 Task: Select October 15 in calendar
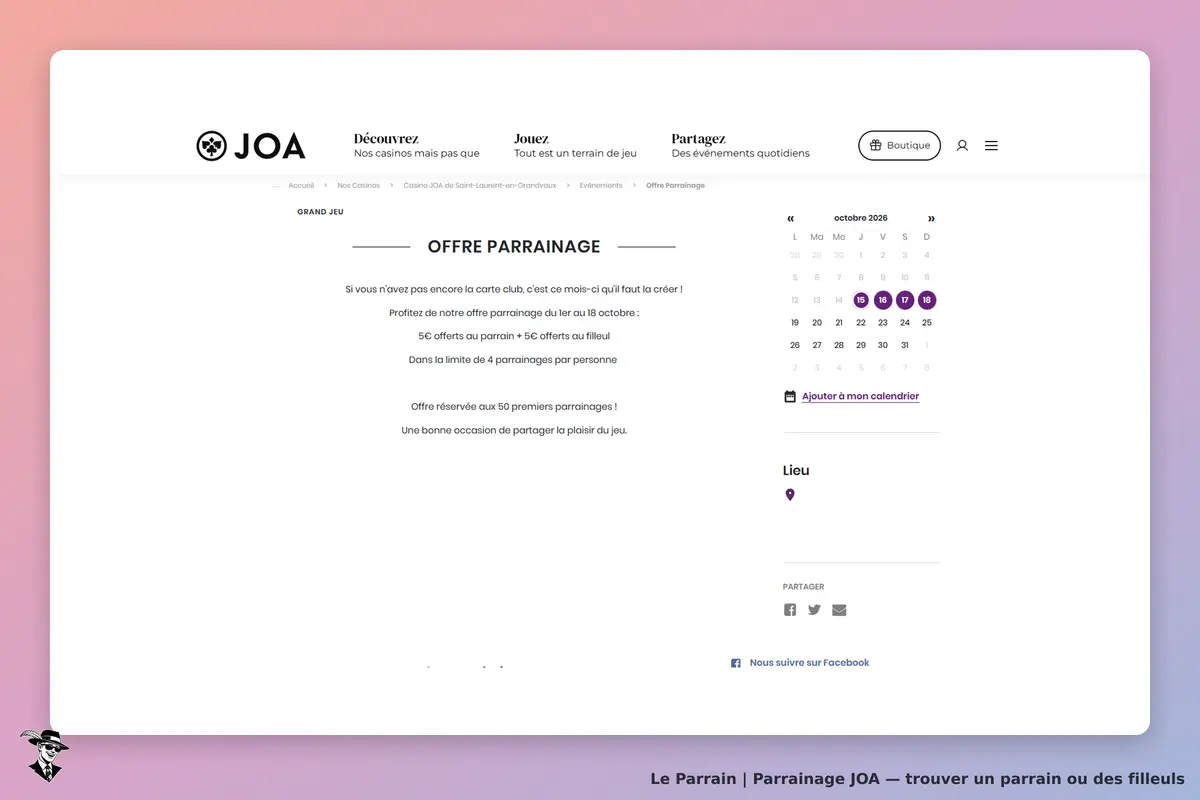tap(861, 300)
